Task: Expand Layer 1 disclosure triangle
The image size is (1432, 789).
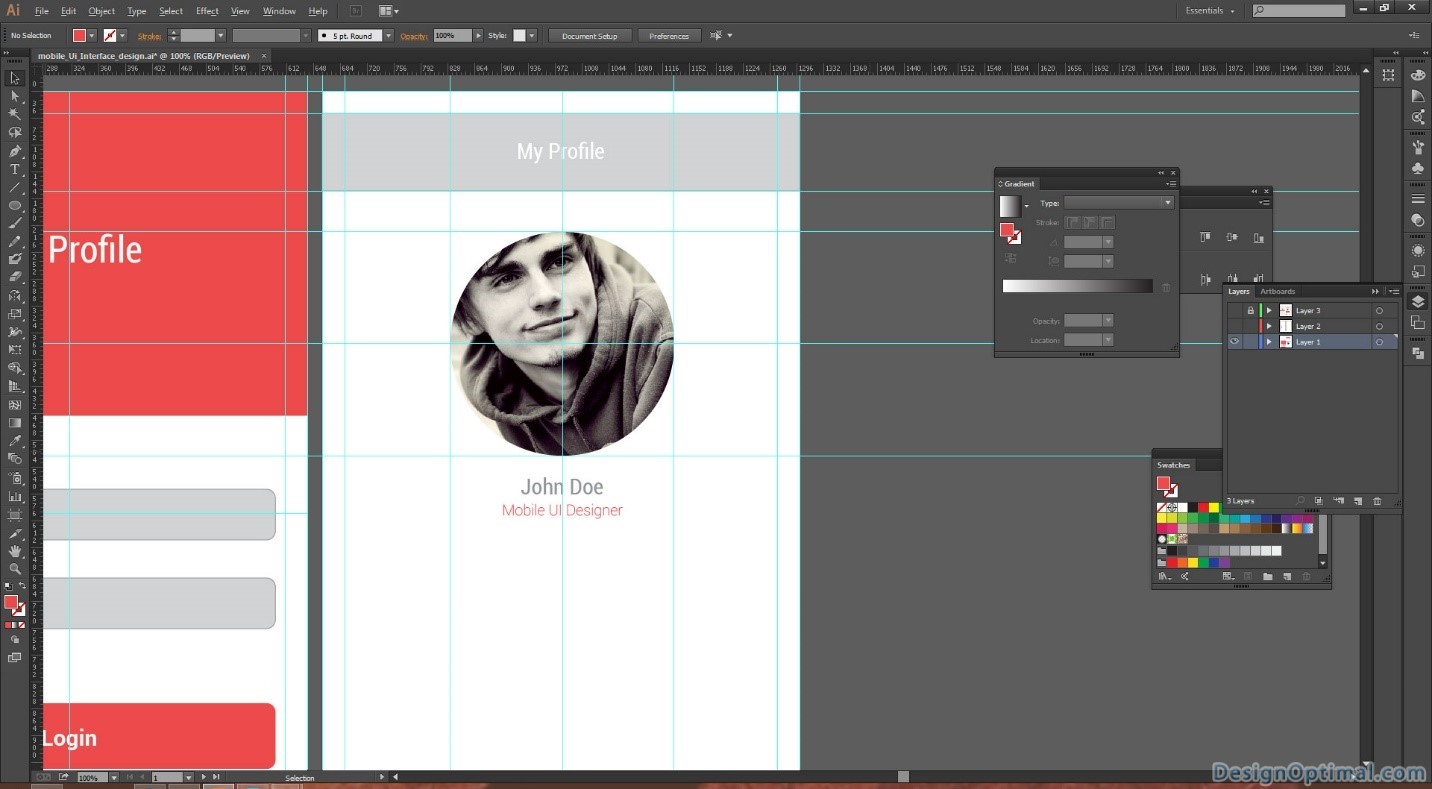Action: pos(1269,342)
